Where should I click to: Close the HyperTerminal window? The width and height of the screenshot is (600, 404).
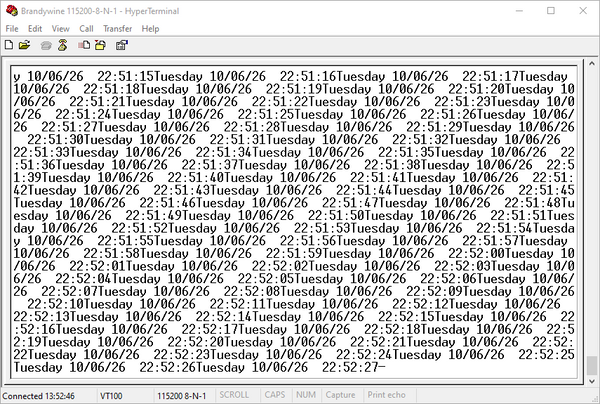(x=583, y=11)
